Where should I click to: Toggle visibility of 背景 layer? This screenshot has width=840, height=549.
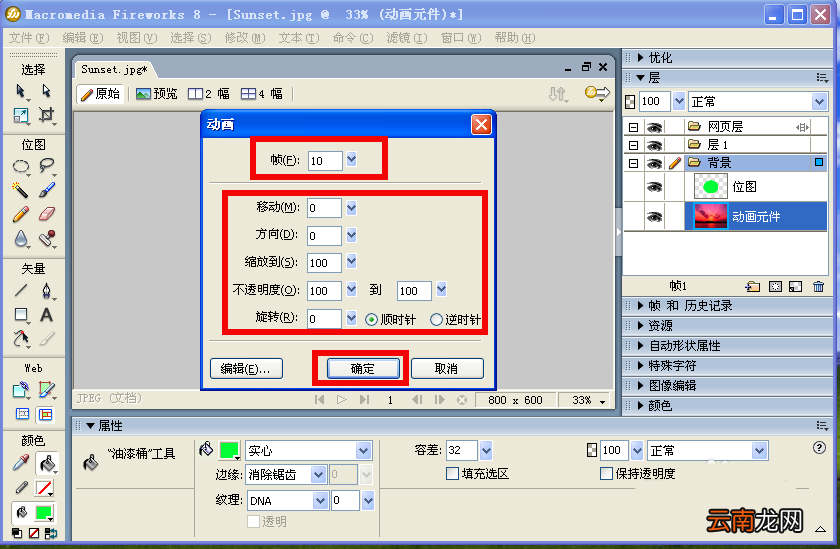(654, 163)
